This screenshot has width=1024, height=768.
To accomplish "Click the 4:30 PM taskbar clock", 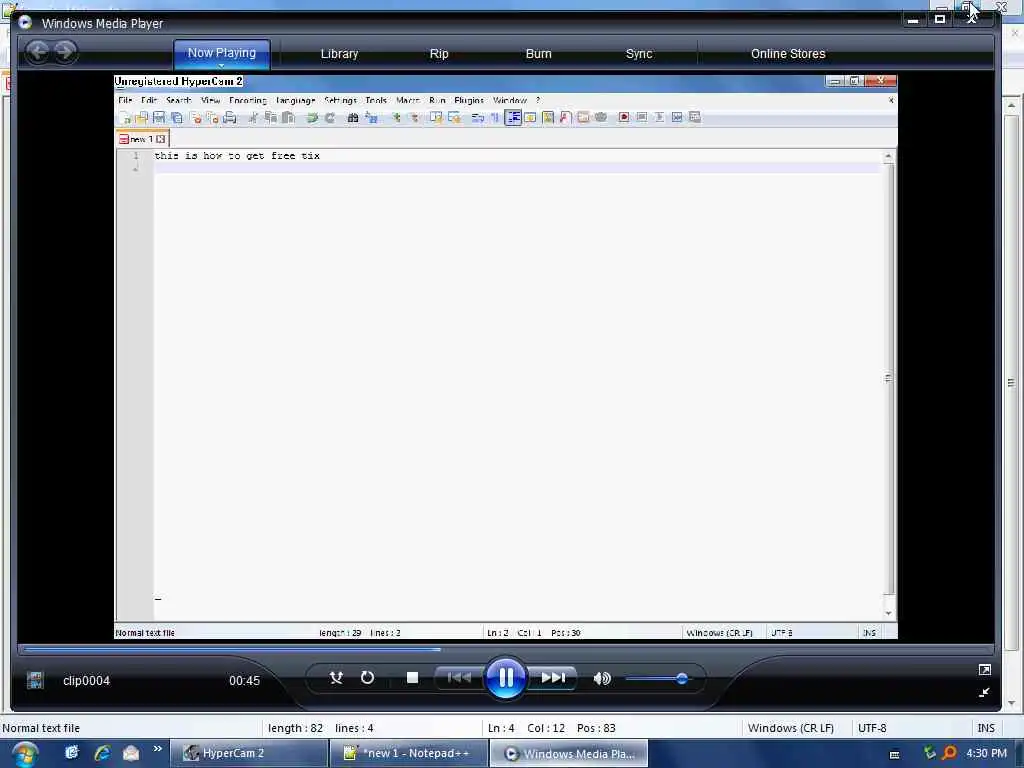I will (x=986, y=753).
